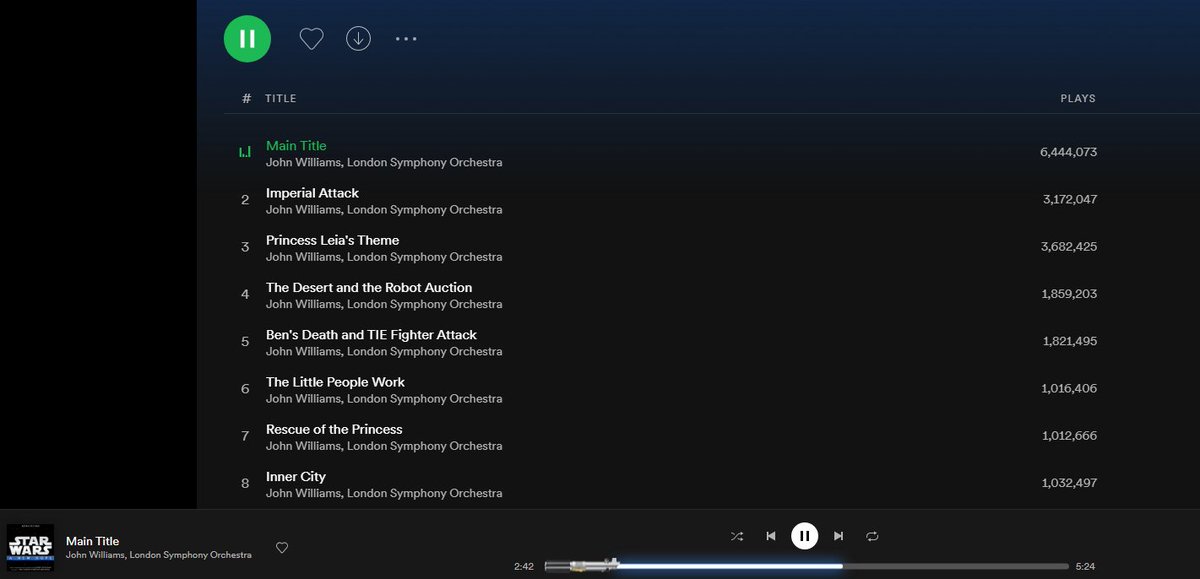Select the Imperial Attack track

click(x=312, y=193)
